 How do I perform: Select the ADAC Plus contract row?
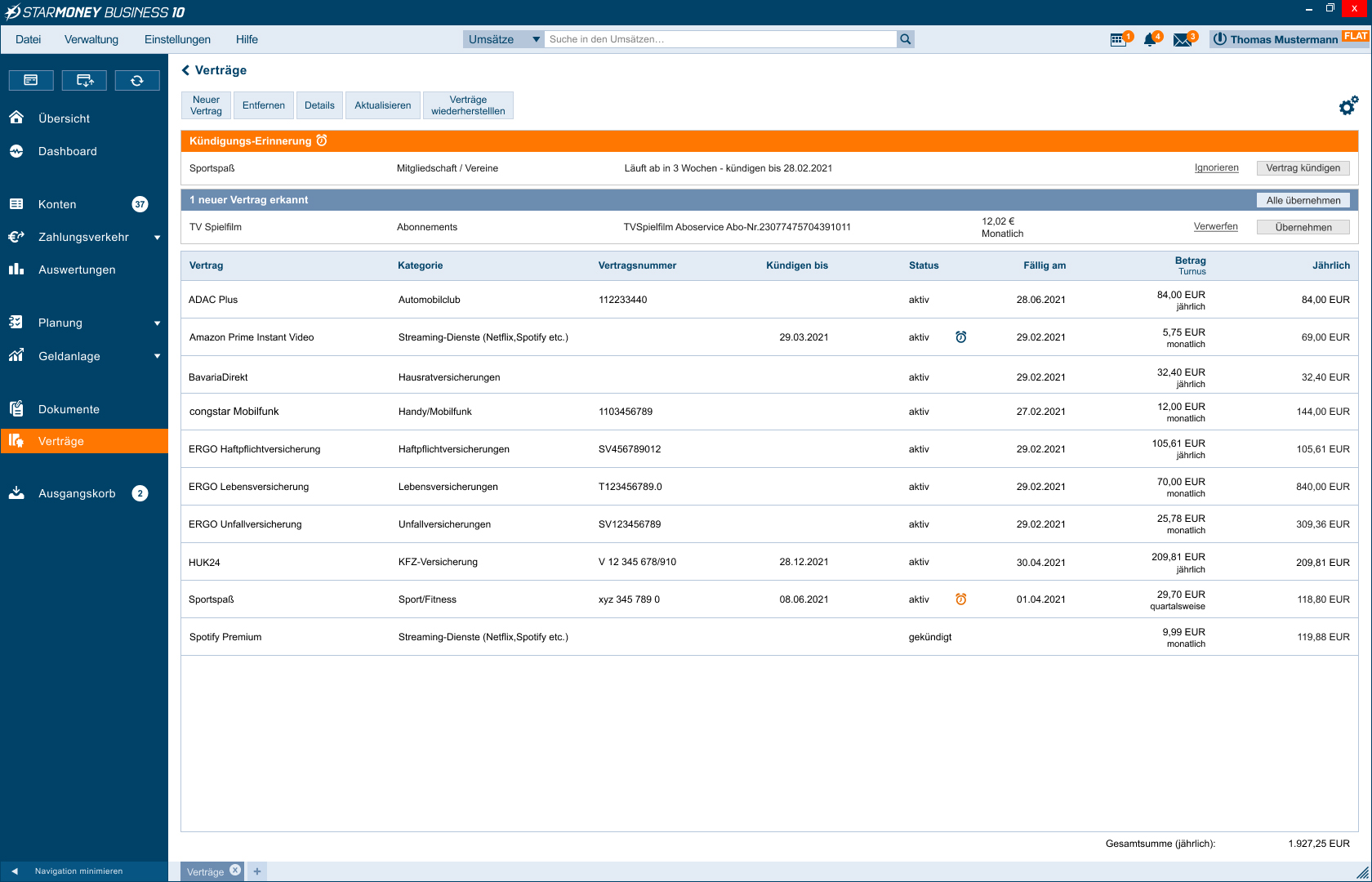pyautogui.click(x=769, y=300)
